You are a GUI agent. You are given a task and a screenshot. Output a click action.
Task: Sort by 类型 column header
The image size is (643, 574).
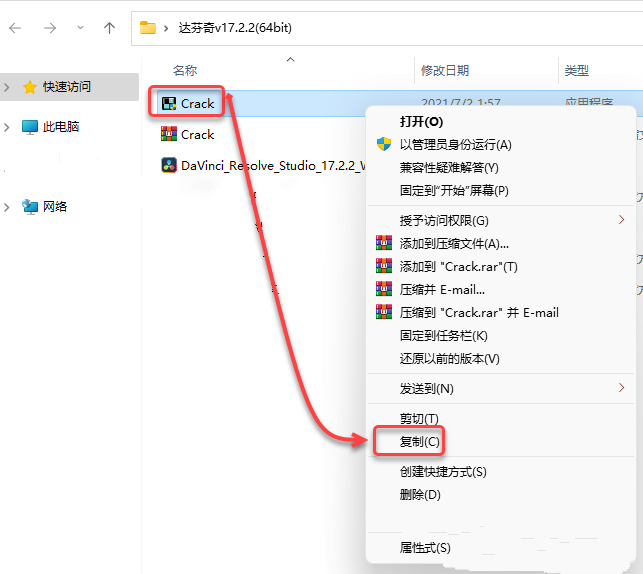[x=577, y=71]
